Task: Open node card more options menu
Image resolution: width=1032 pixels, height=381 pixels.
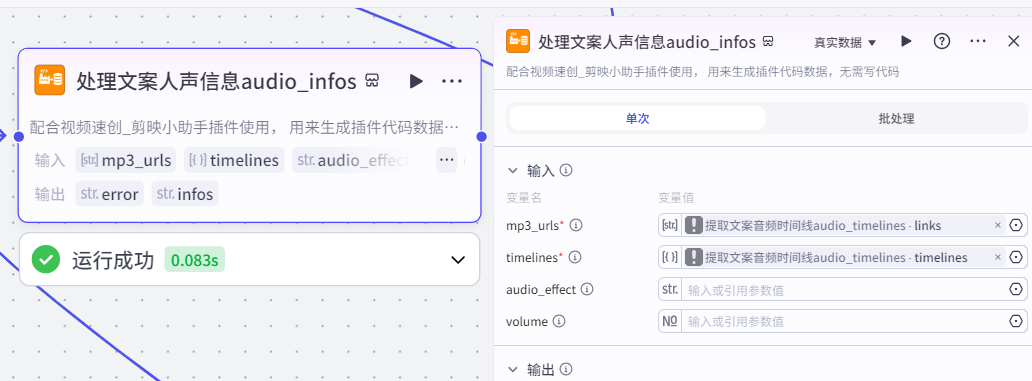Action: [452, 81]
